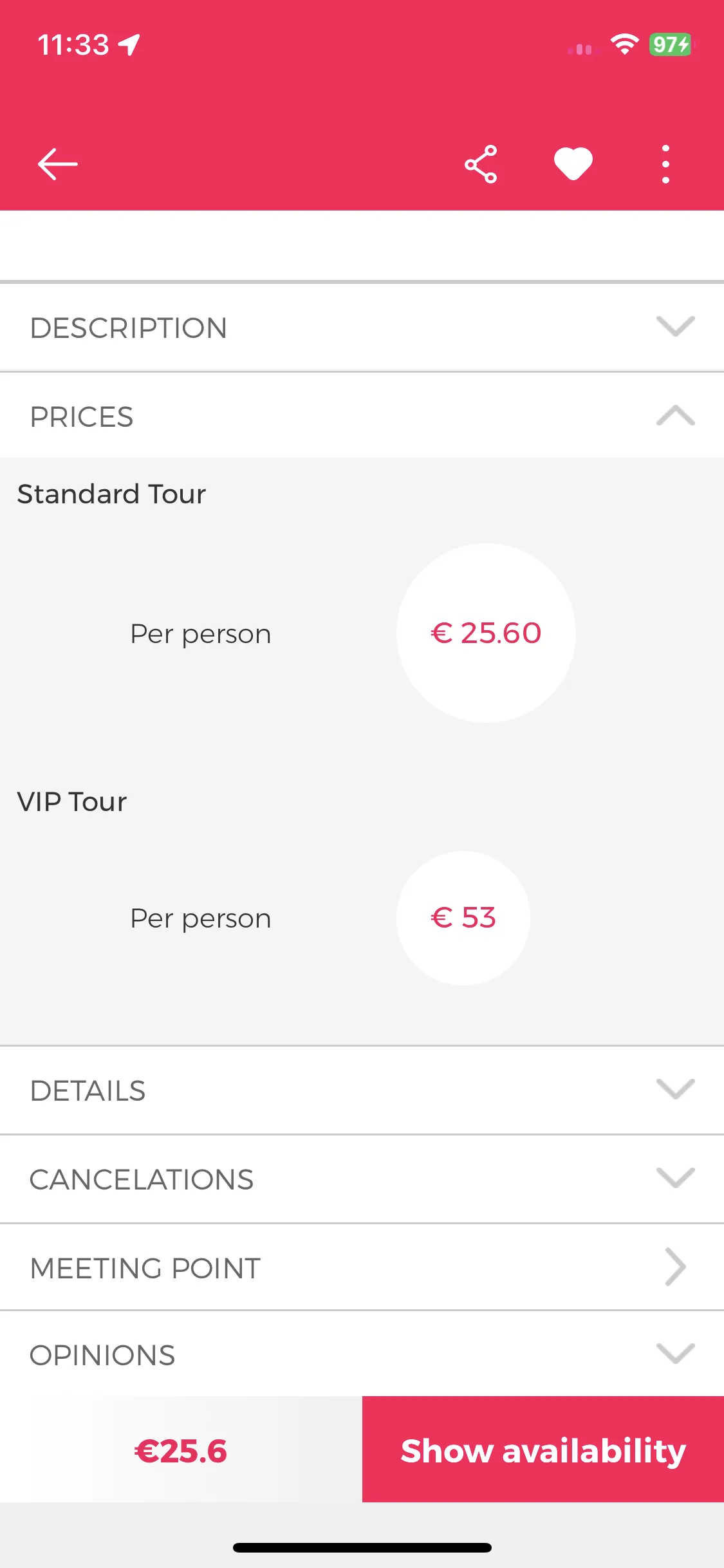The image size is (724, 1568).
Task: Tap the Show availability button
Action: tap(543, 1450)
